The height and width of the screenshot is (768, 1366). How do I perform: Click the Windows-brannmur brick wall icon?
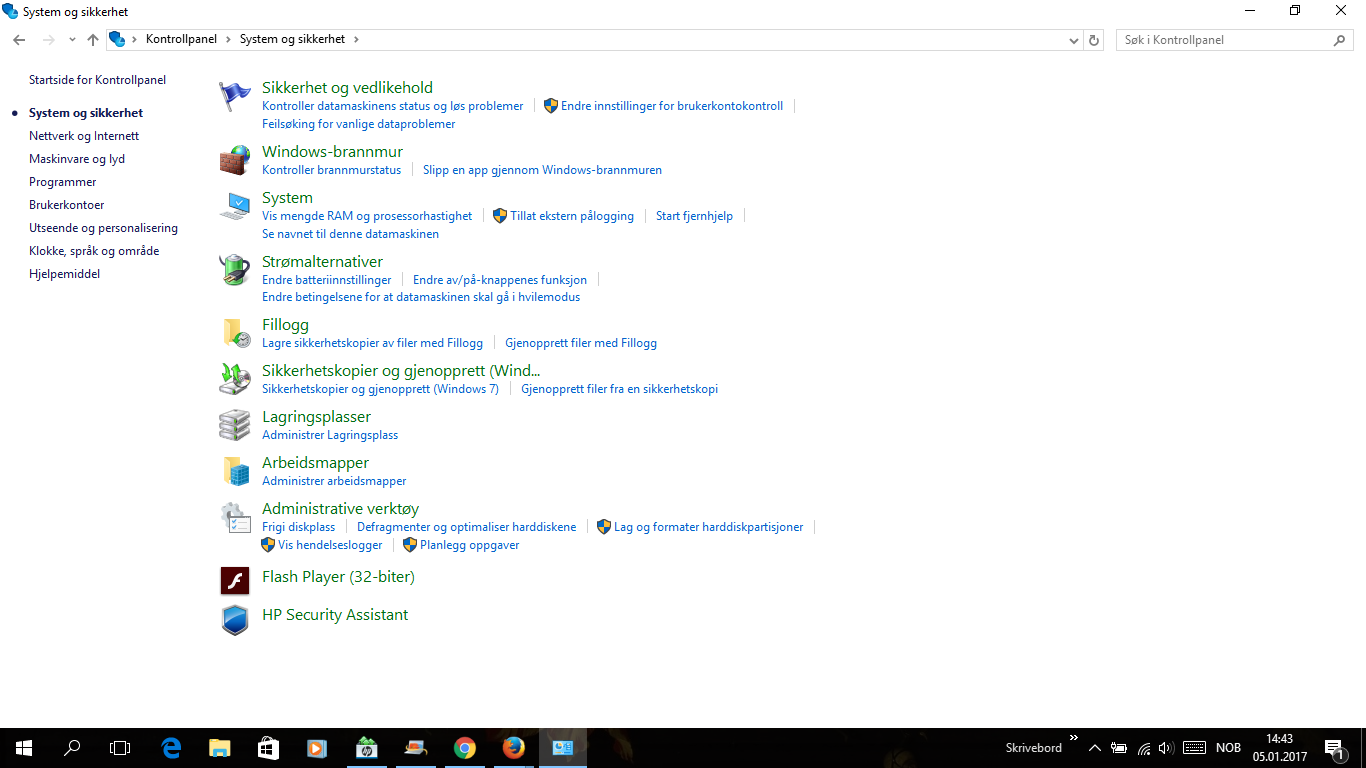coord(235,160)
